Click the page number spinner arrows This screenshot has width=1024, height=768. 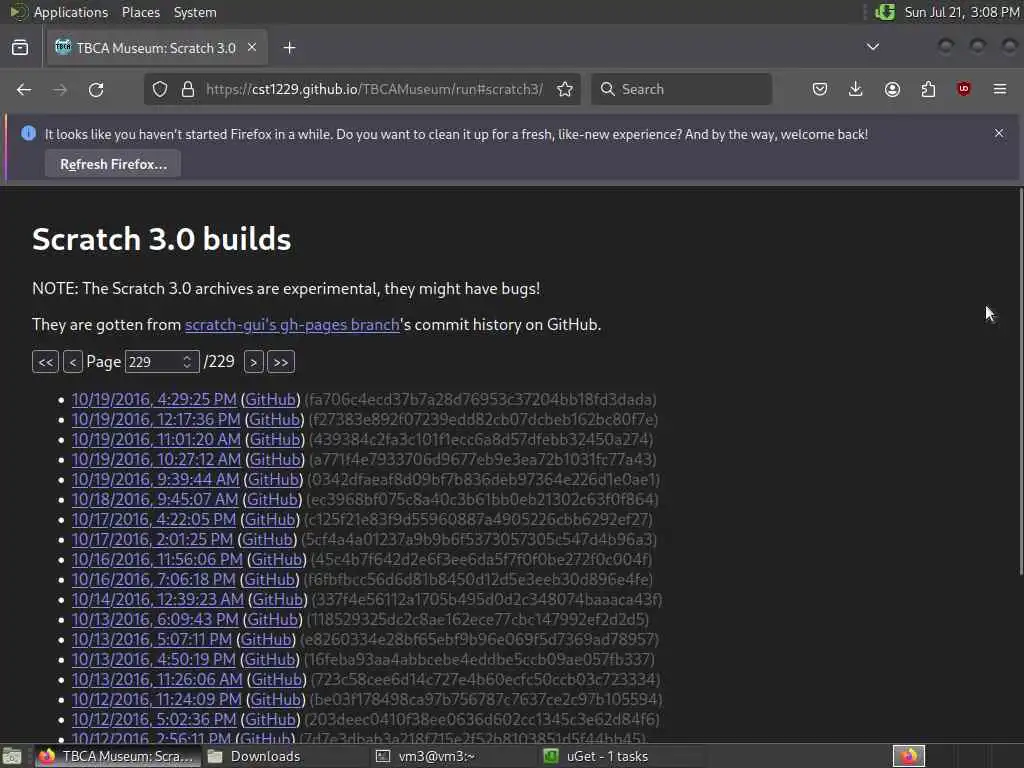[187, 362]
